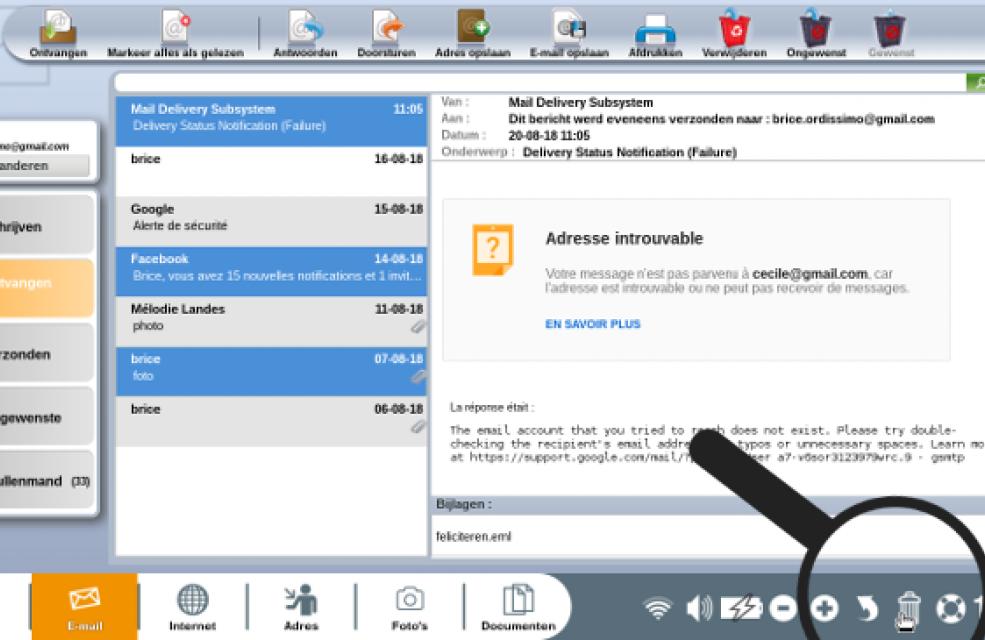Viewport: 985px width, 640px height.
Task: Open the speaker volume icon
Action: [x=699, y=608]
